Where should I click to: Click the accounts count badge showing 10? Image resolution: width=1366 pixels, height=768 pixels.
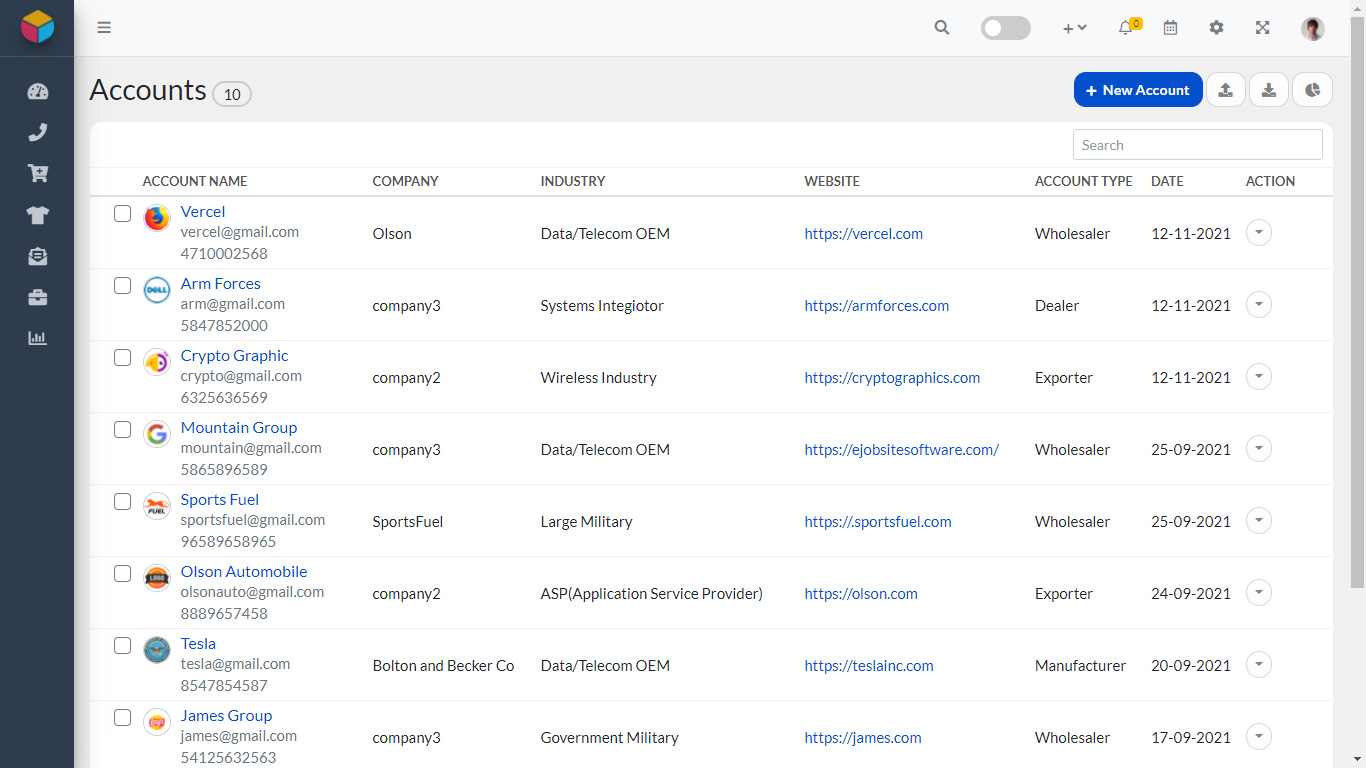[x=232, y=94]
